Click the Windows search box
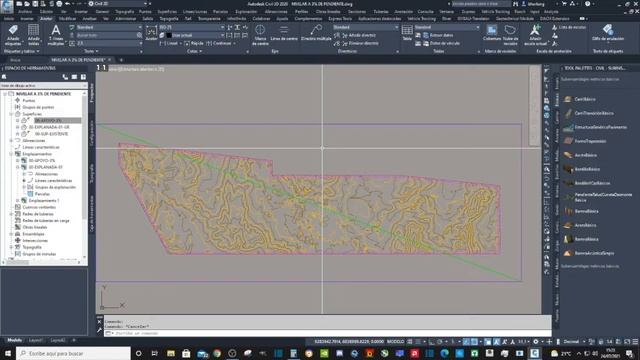 (73, 353)
